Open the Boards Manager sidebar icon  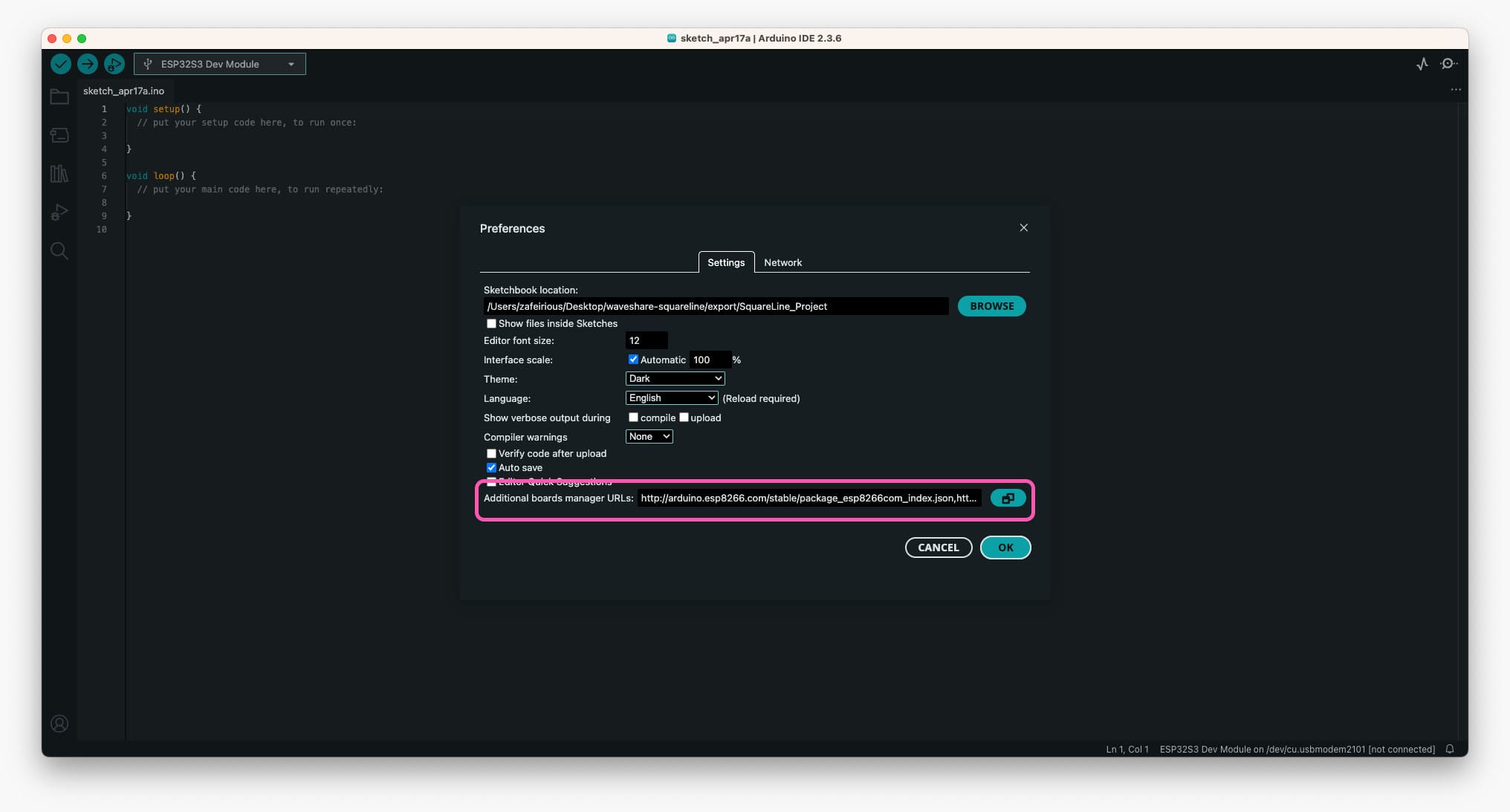point(59,135)
